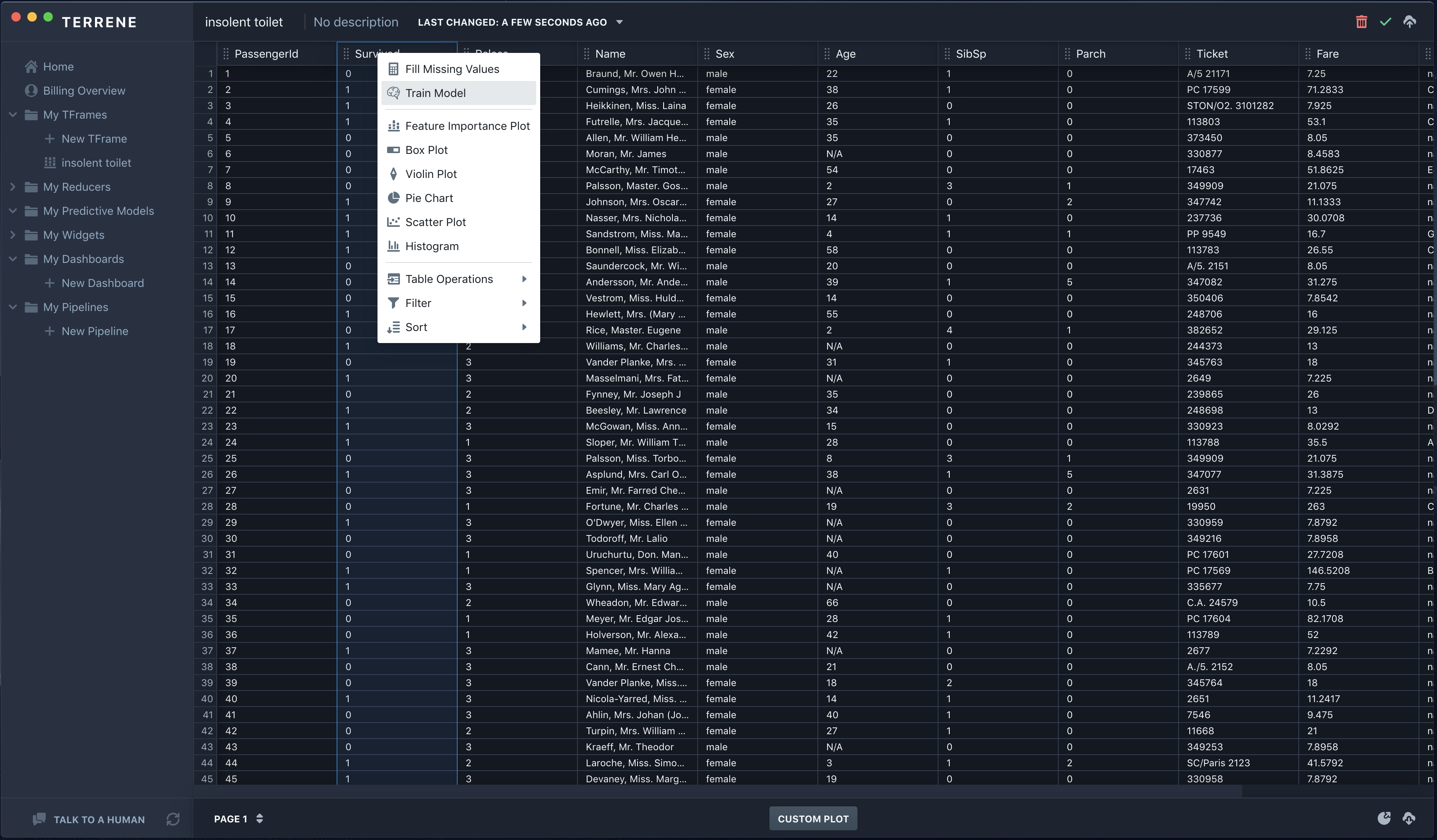The height and width of the screenshot is (840, 1437).
Task: Click the green checkmark save icon
Action: (1385, 22)
